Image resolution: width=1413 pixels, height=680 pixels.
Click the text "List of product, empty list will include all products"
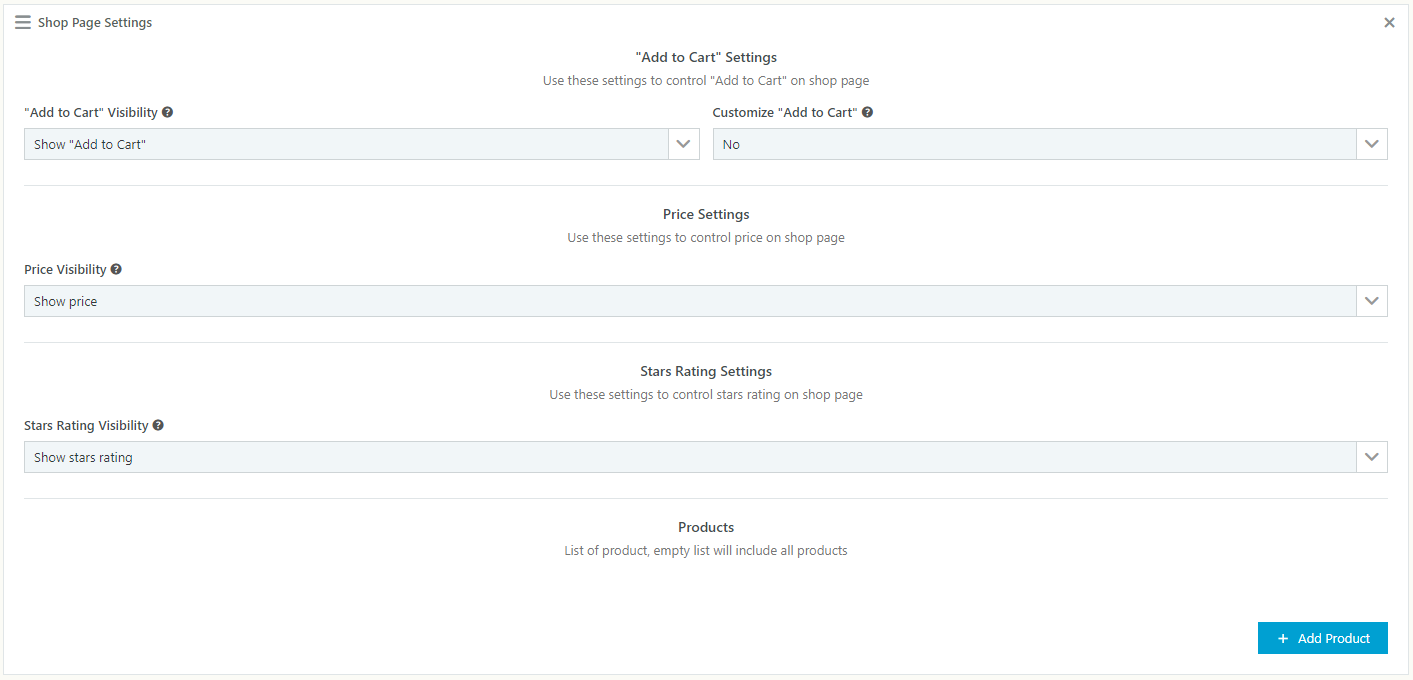706,551
